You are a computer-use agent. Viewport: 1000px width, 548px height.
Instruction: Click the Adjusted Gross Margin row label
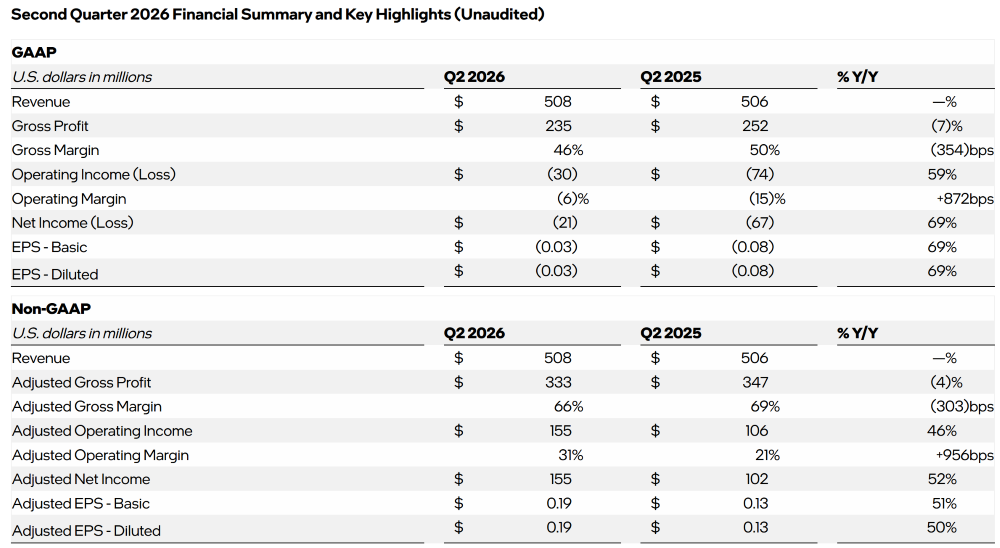[87, 406]
